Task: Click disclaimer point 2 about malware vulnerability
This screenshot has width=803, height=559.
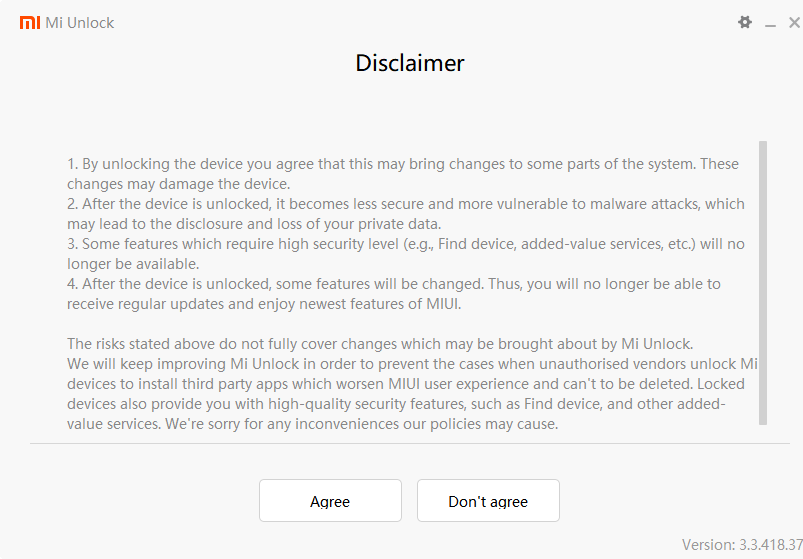Action: 400,213
